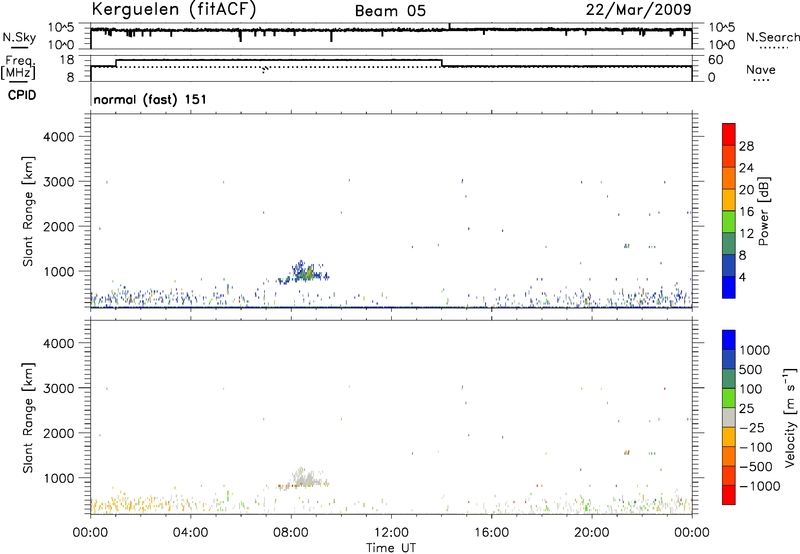Pick the yellow -25 to -100 velocity swatch
The image size is (800, 554).
(729, 437)
